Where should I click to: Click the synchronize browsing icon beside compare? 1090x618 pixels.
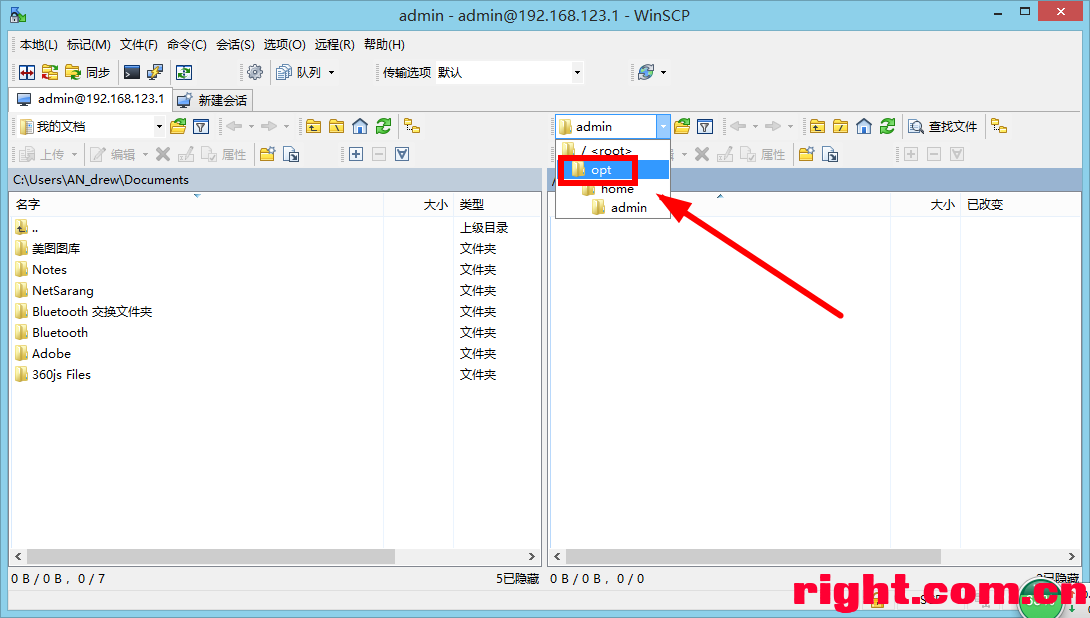tap(50, 72)
